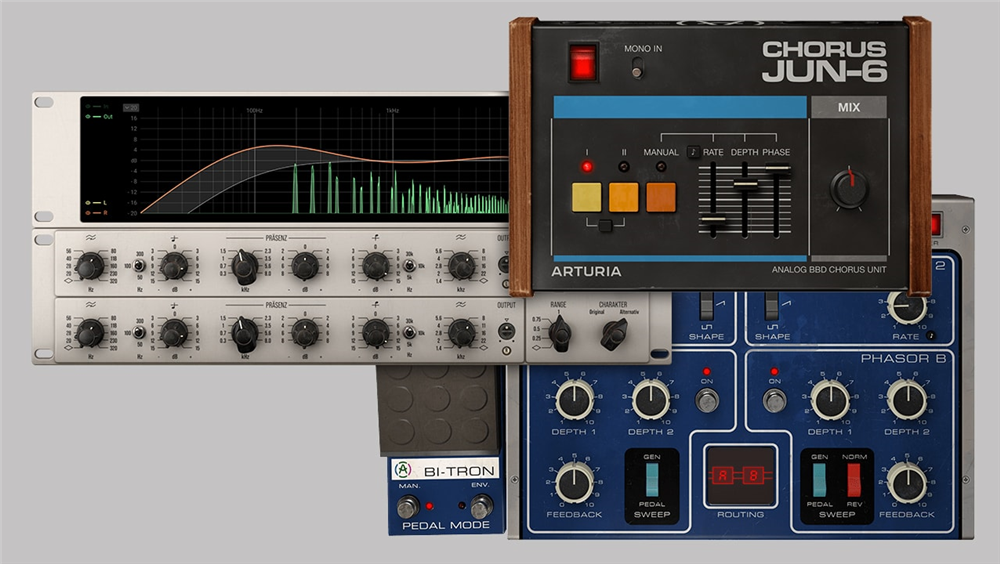Activate the MANUAL mode button on Chorus JUN-6

[661, 197]
